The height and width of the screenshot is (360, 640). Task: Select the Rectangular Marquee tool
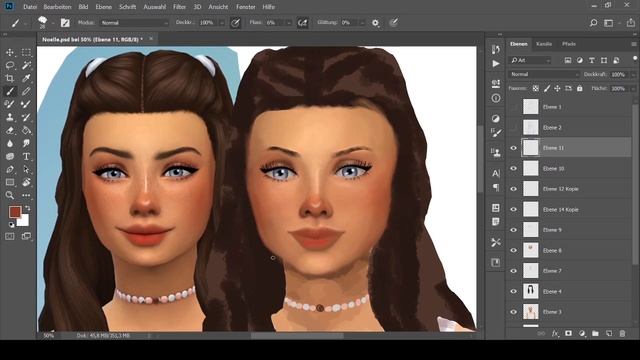(26, 52)
